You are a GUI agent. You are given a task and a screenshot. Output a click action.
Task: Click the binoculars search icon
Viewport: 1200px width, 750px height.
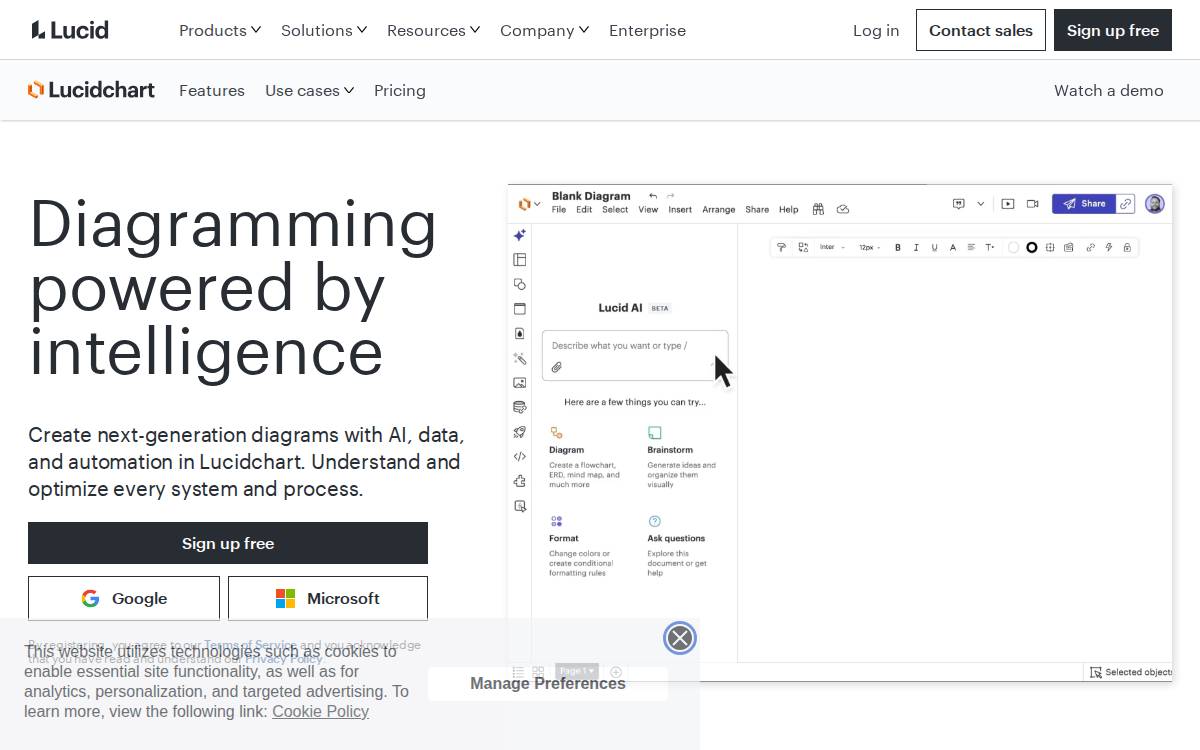point(818,209)
